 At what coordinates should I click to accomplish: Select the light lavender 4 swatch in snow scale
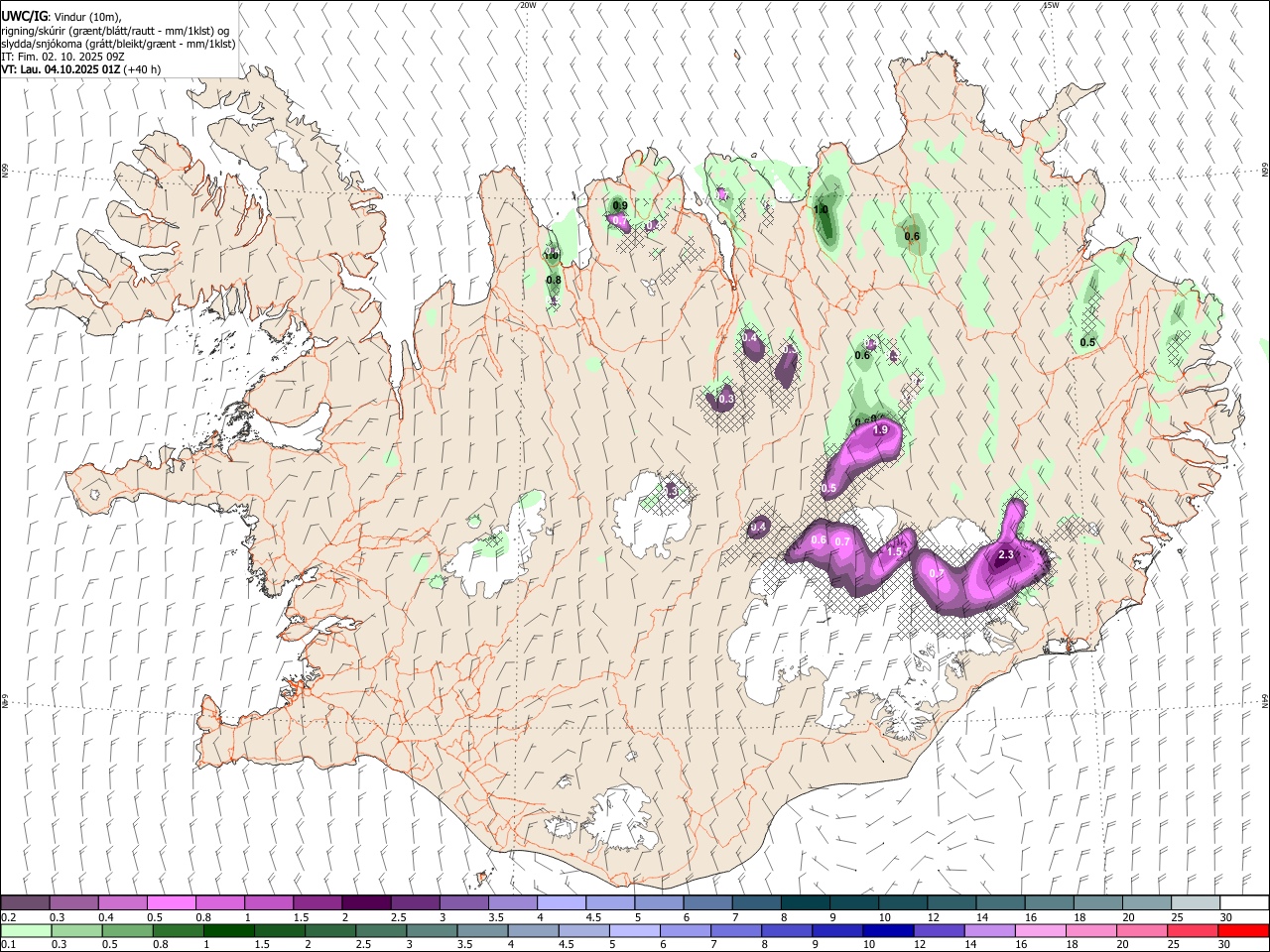[561, 902]
